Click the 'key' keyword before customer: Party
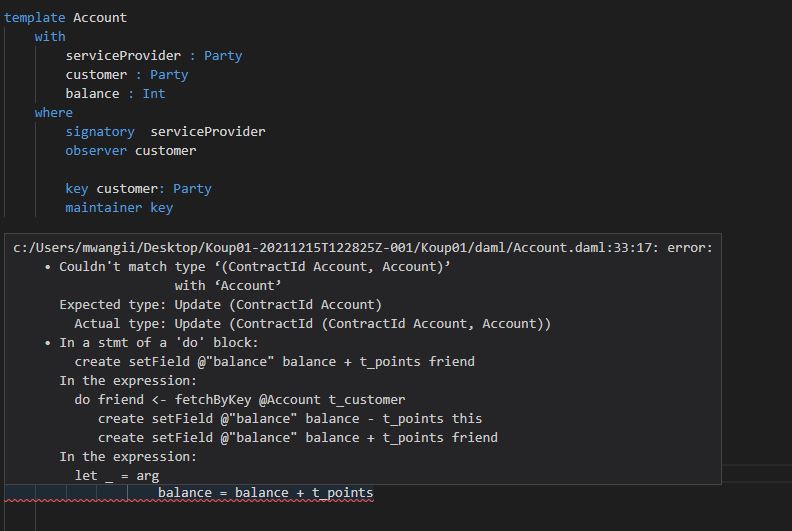The height and width of the screenshot is (531, 792). [x=77, y=189]
